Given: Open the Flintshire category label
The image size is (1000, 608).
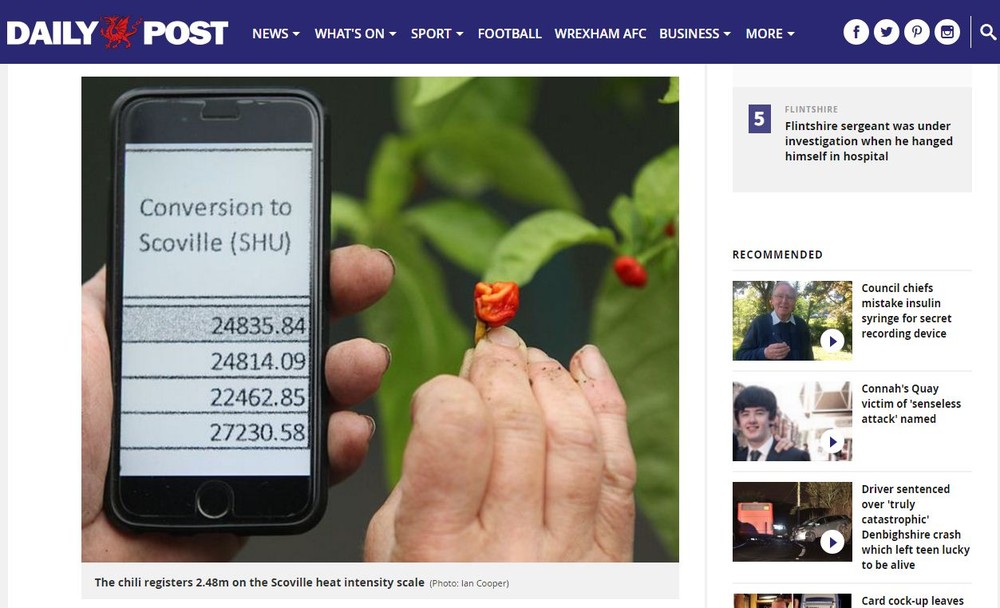Looking at the screenshot, I should click(x=811, y=109).
